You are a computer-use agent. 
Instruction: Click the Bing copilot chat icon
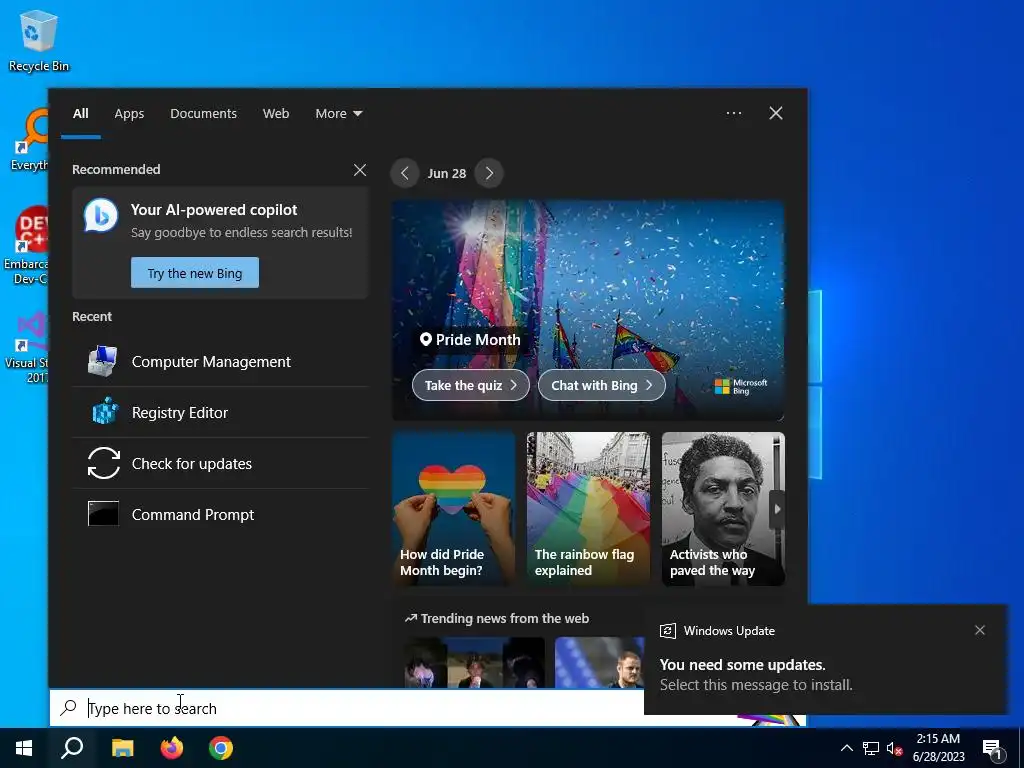pos(101,215)
